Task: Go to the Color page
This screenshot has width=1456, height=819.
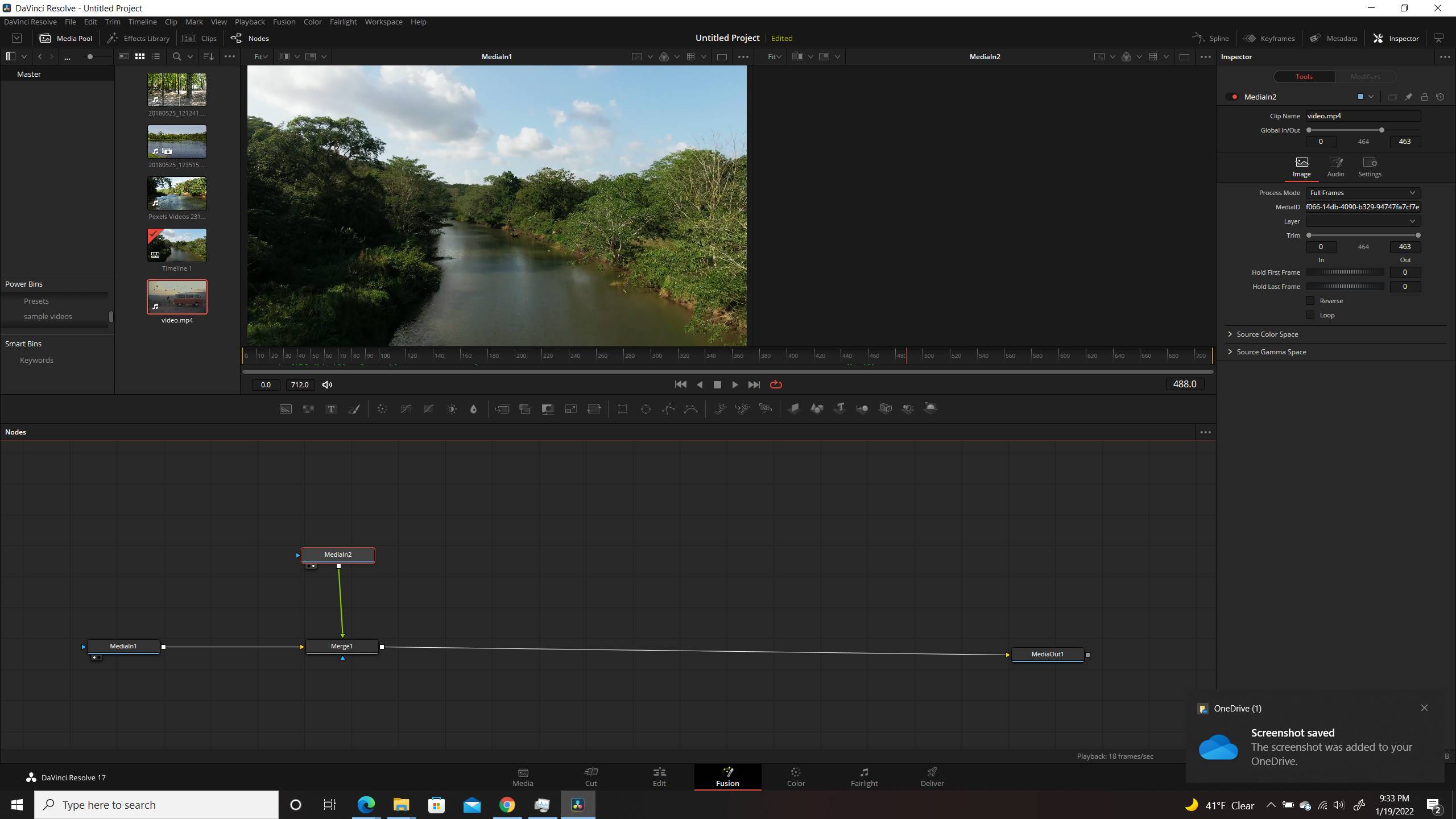Action: click(x=796, y=777)
